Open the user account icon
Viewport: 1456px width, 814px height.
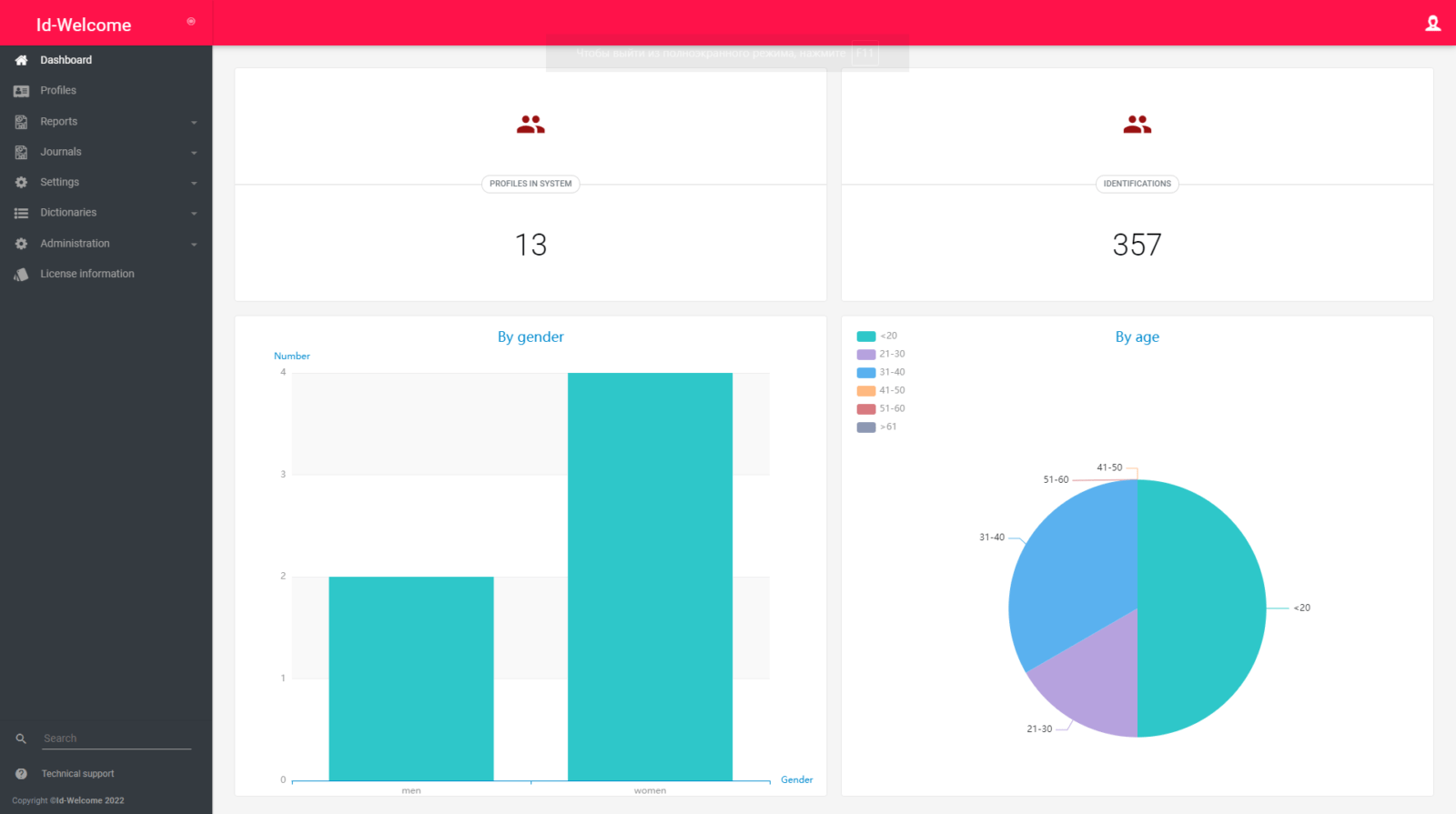click(x=1432, y=24)
